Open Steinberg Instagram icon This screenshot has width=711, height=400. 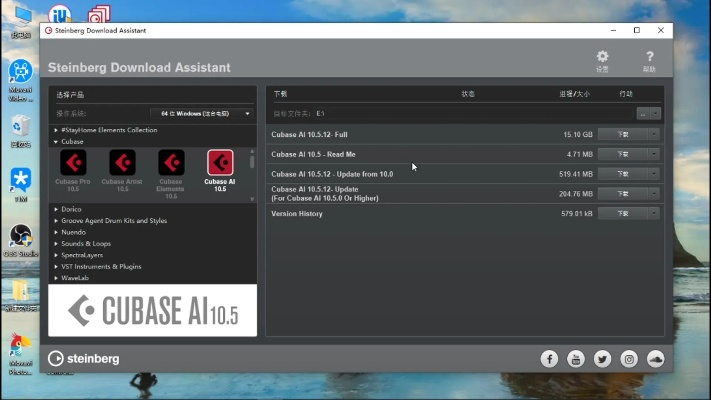coord(629,359)
